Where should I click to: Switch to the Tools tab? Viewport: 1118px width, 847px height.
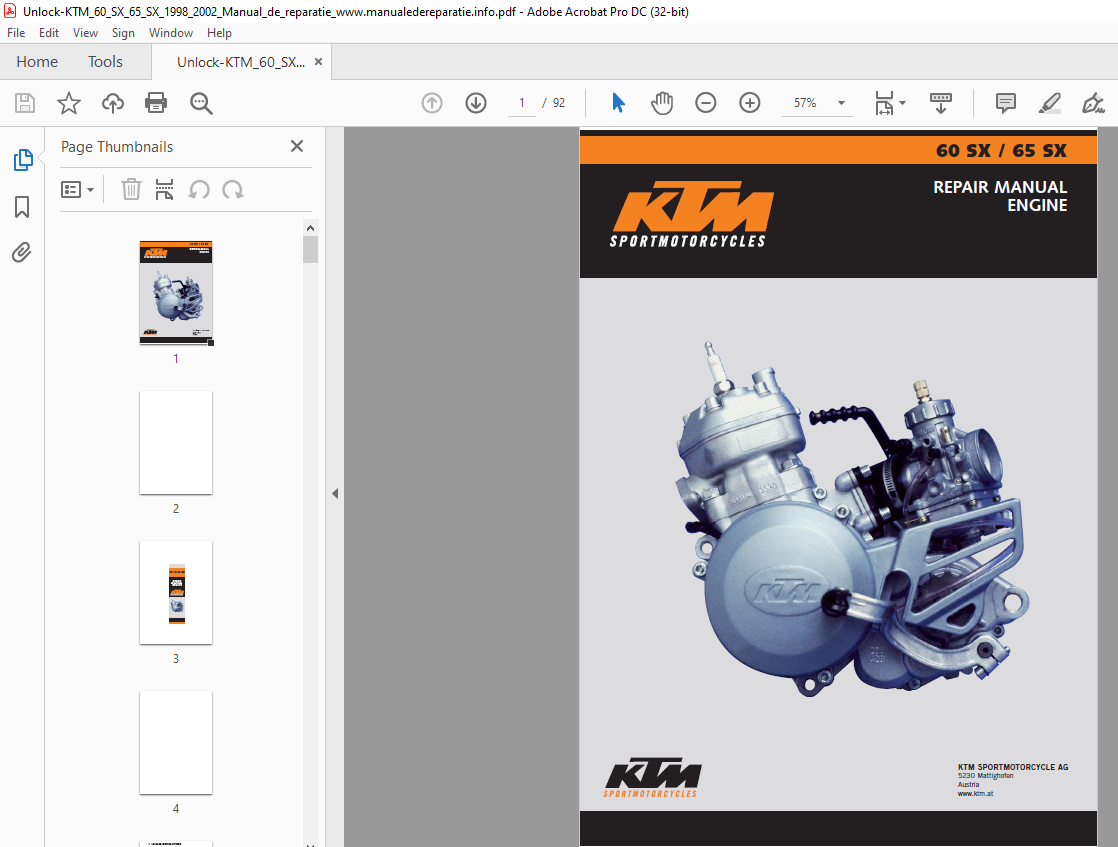click(x=106, y=62)
